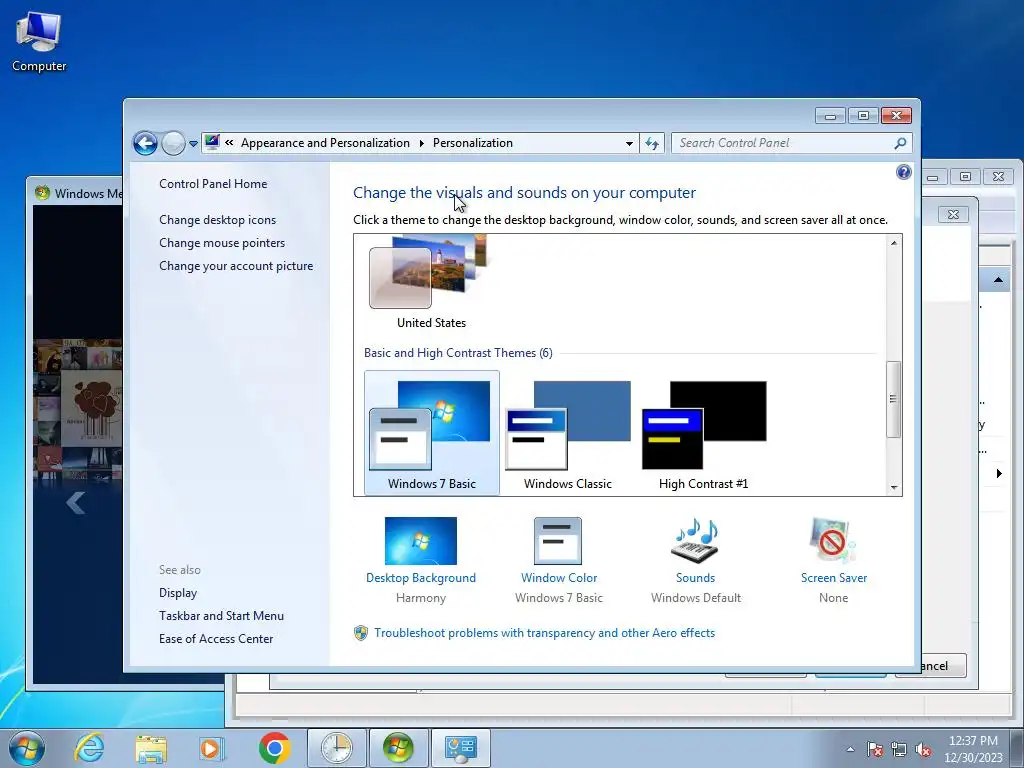Click the Sounds text link
1024x768 pixels.
(695, 578)
